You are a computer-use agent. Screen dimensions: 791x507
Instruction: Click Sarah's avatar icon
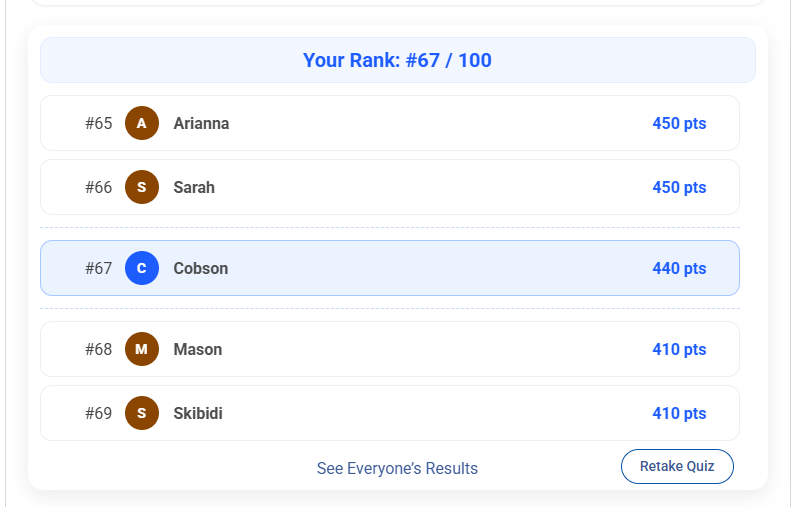[142, 187]
